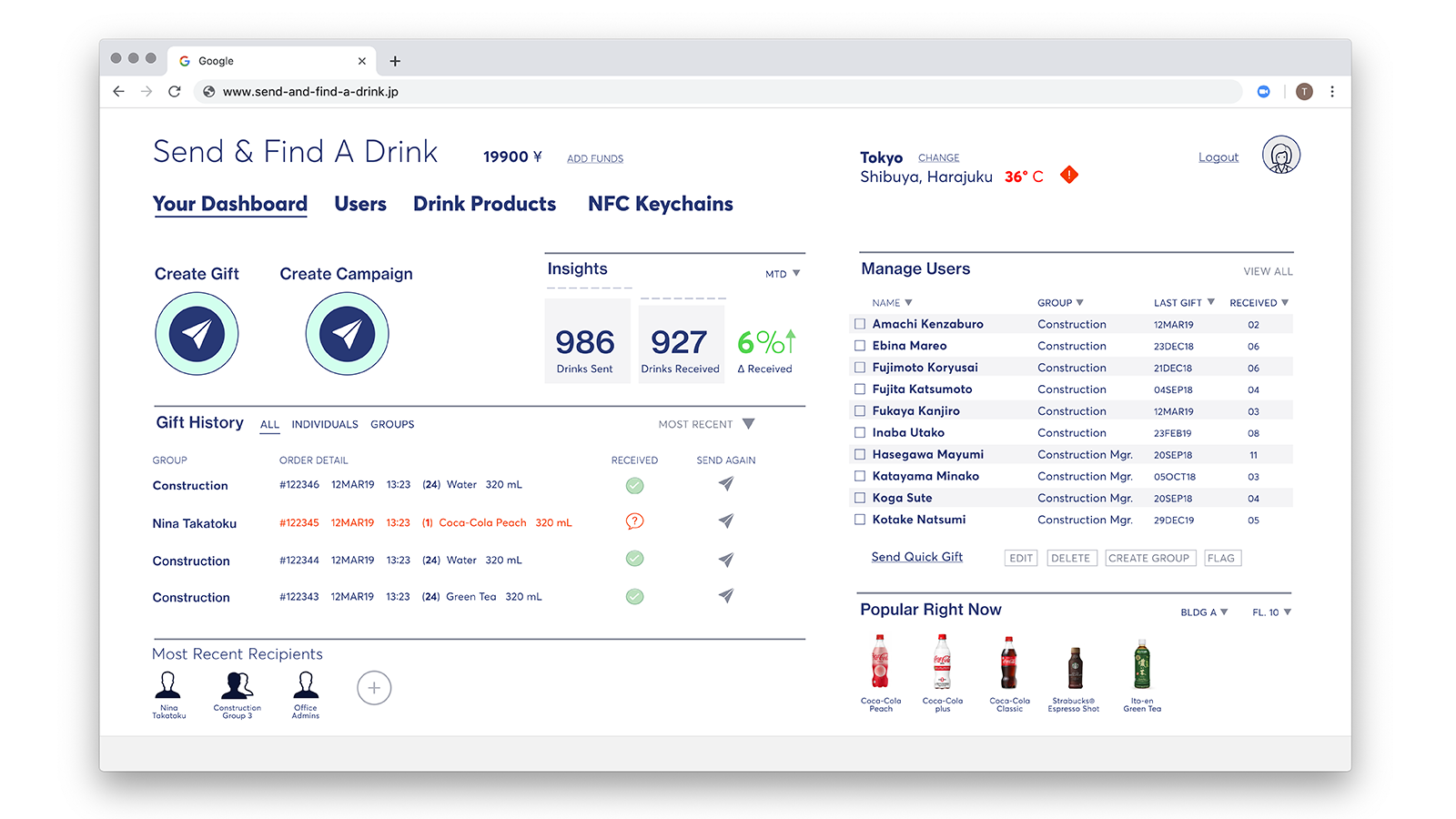Switch Gift History to Individuals

pyautogui.click(x=325, y=424)
